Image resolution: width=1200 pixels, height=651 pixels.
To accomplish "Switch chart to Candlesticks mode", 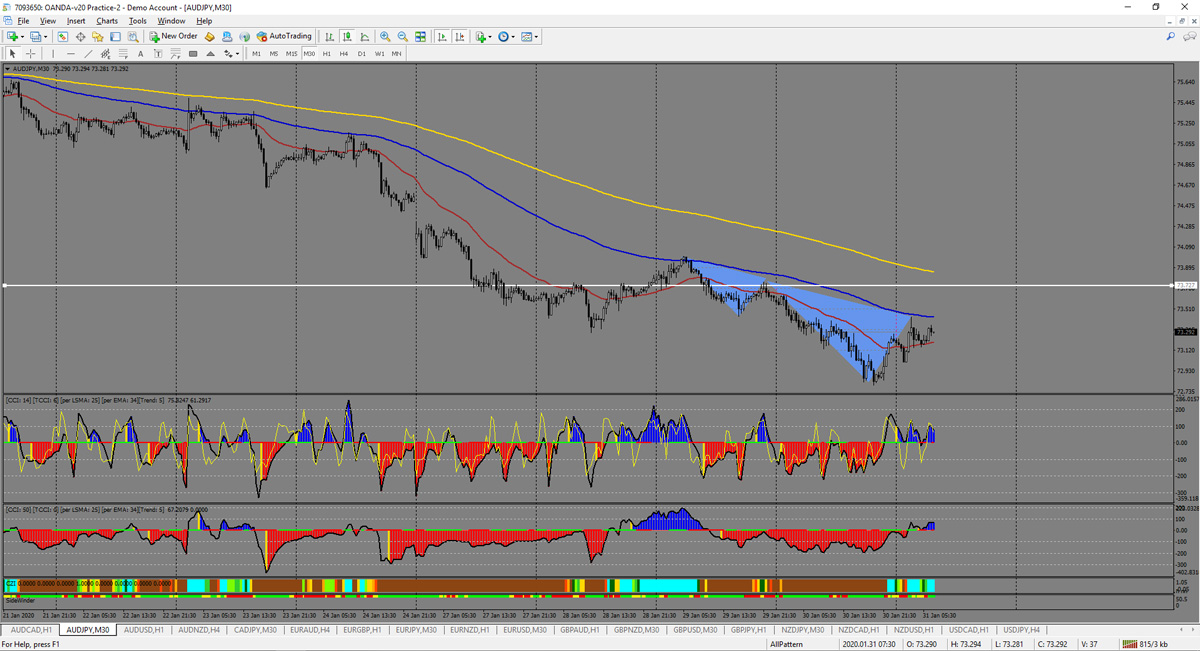I will click(x=346, y=37).
